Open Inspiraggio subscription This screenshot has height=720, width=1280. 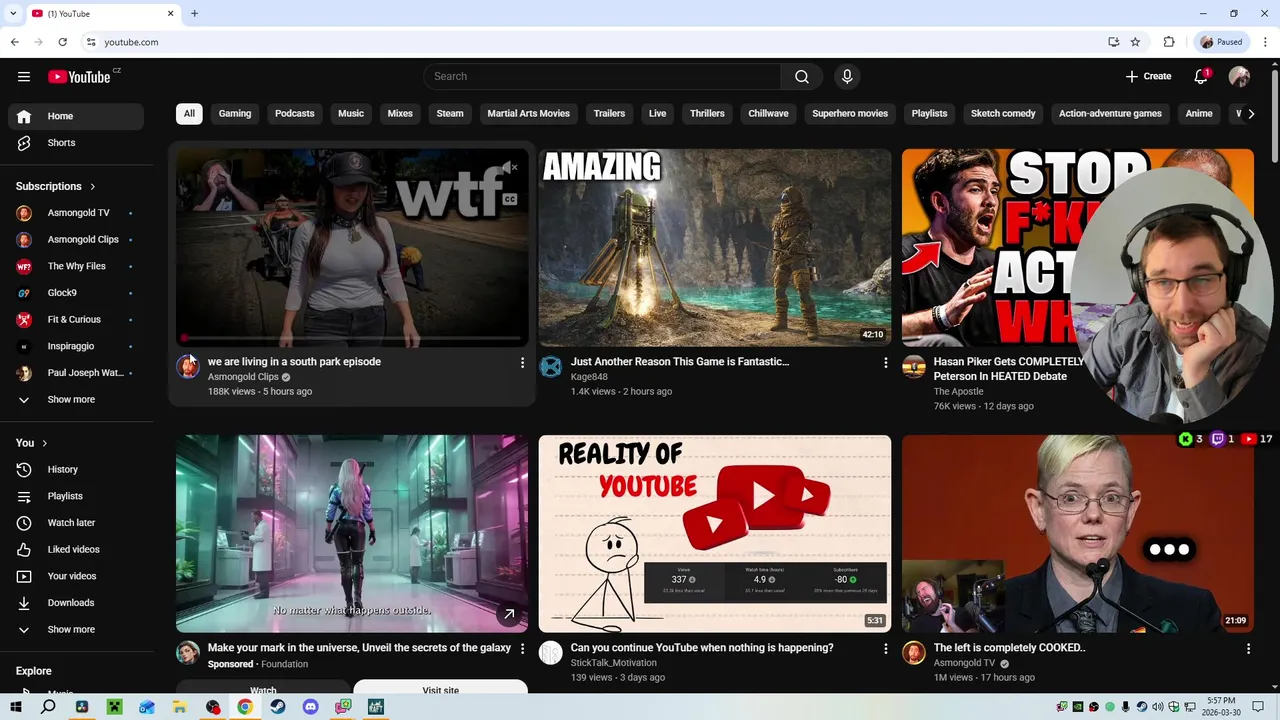tap(76, 346)
